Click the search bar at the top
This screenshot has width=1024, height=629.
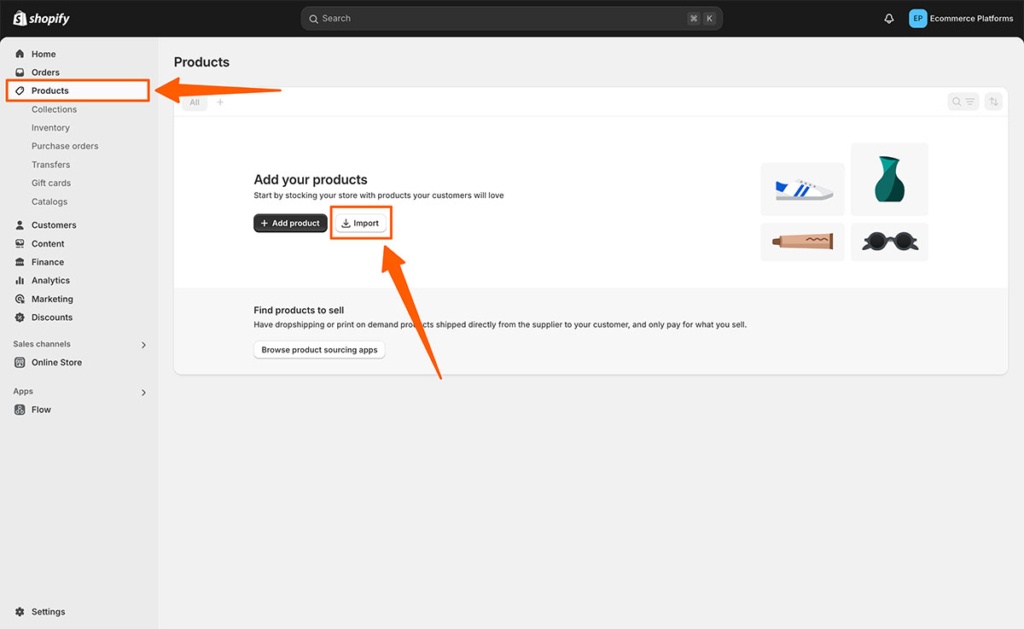point(510,18)
